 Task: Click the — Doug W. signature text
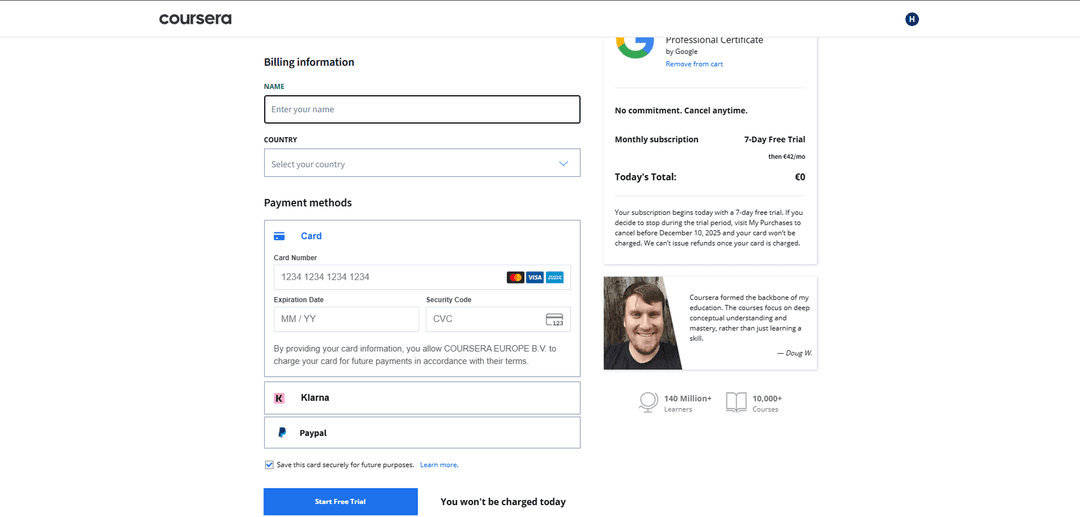point(794,352)
